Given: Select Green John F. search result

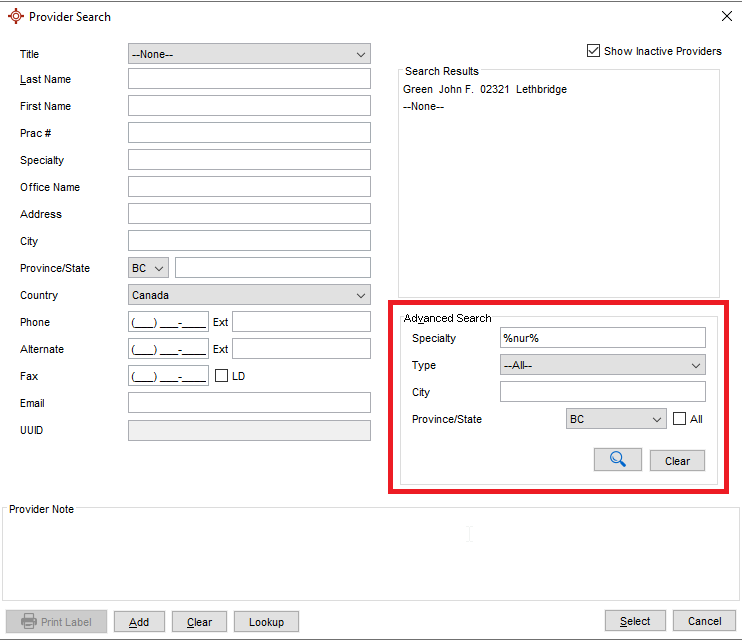Looking at the screenshot, I should pyautogui.click(x=484, y=90).
